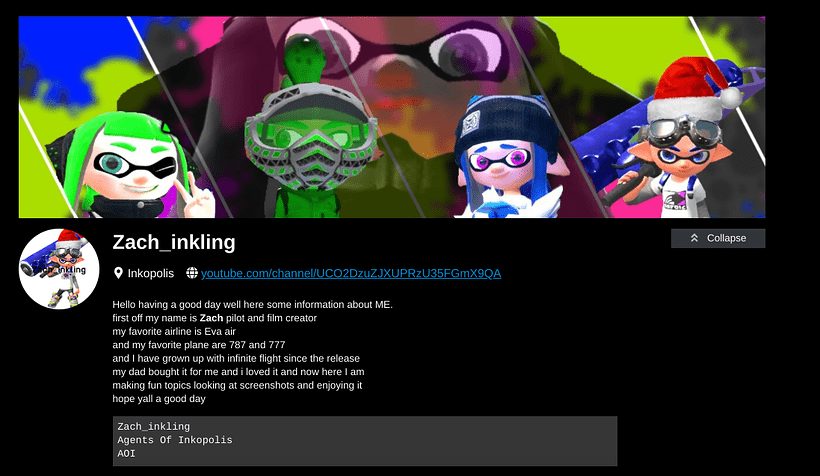Click the green gas-mask character in banner
The height and width of the screenshot is (476, 820).
pyautogui.click(x=310, y=131)
